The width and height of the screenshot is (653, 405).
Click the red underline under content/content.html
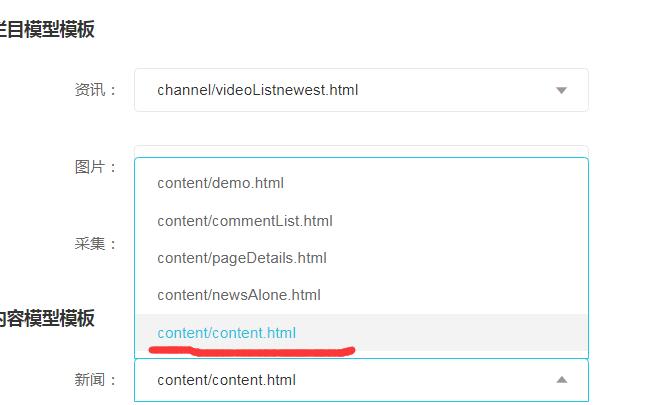250,350
